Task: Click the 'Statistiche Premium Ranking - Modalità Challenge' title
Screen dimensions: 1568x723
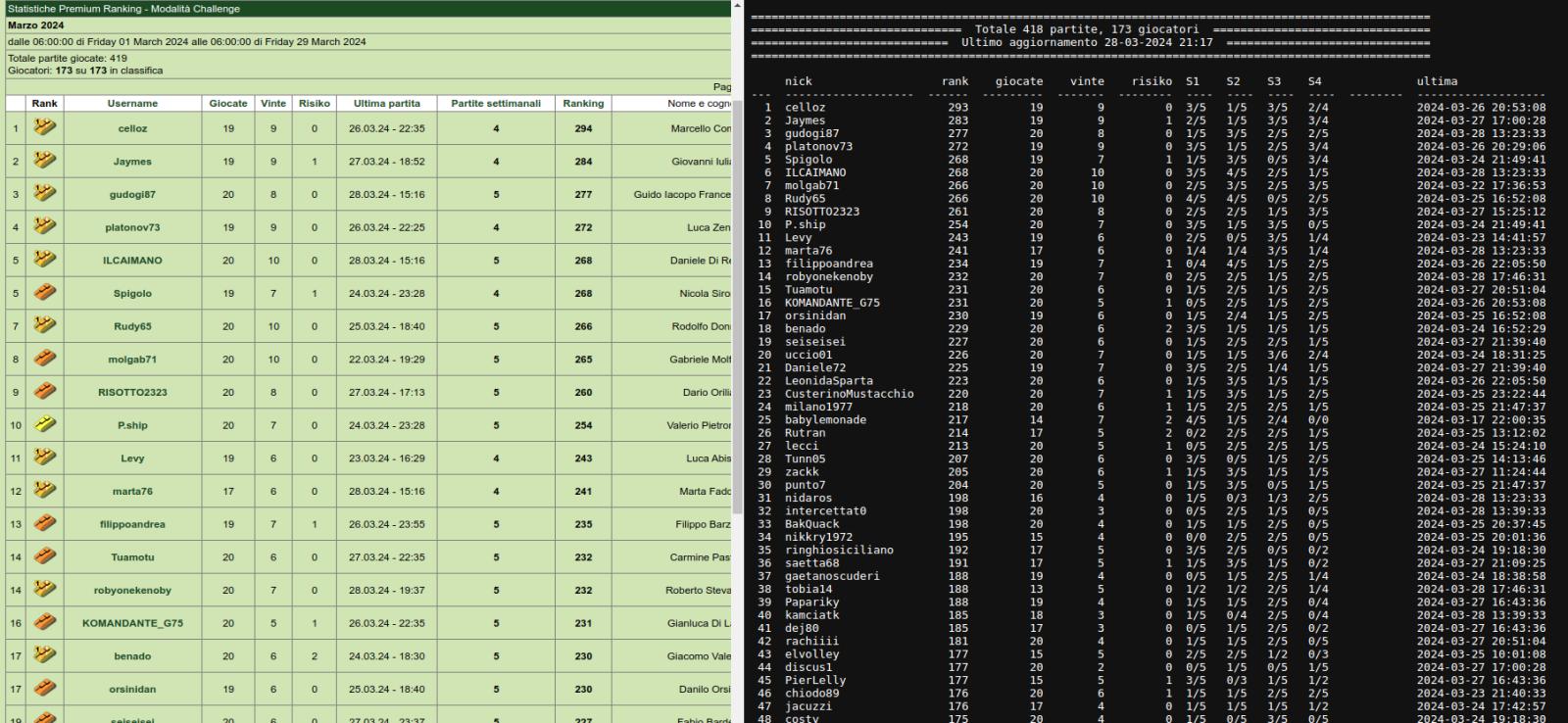Action: click(123, 8)
